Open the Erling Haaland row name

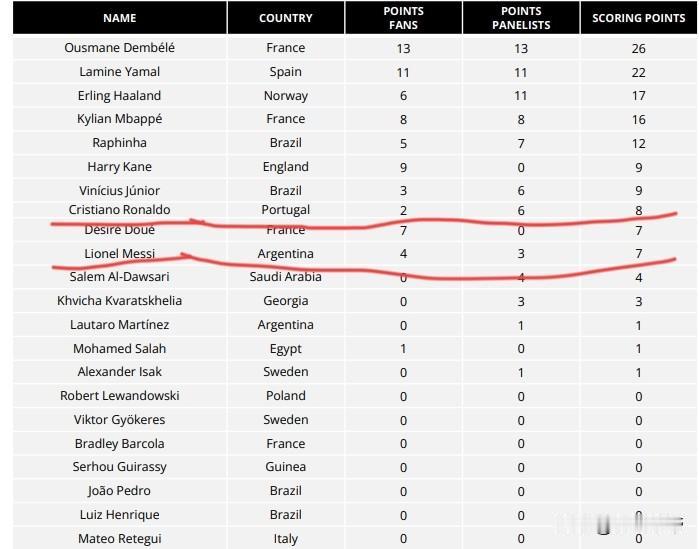(x=119, y=96)
